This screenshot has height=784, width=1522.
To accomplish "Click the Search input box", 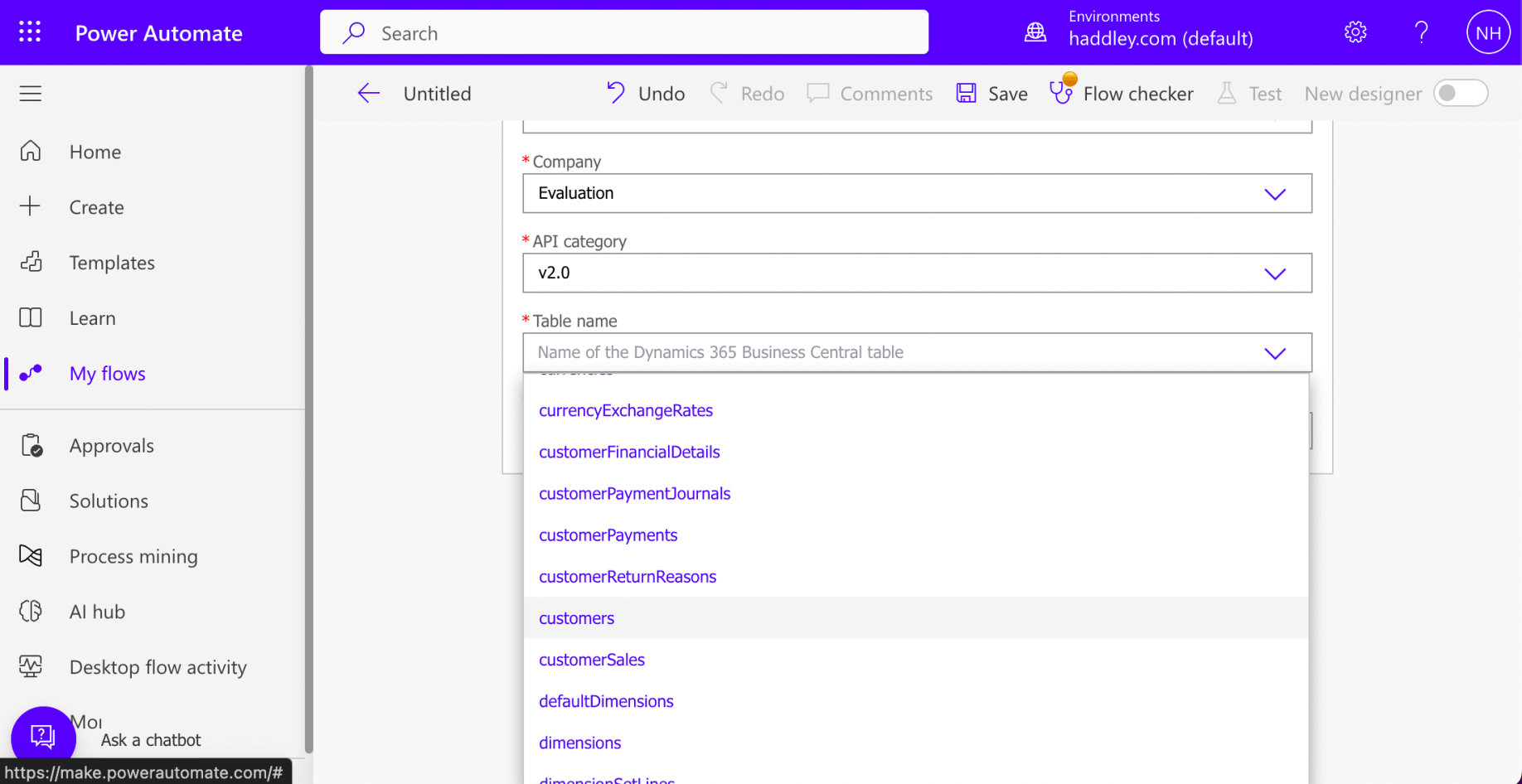I will [x=623, y=33].
